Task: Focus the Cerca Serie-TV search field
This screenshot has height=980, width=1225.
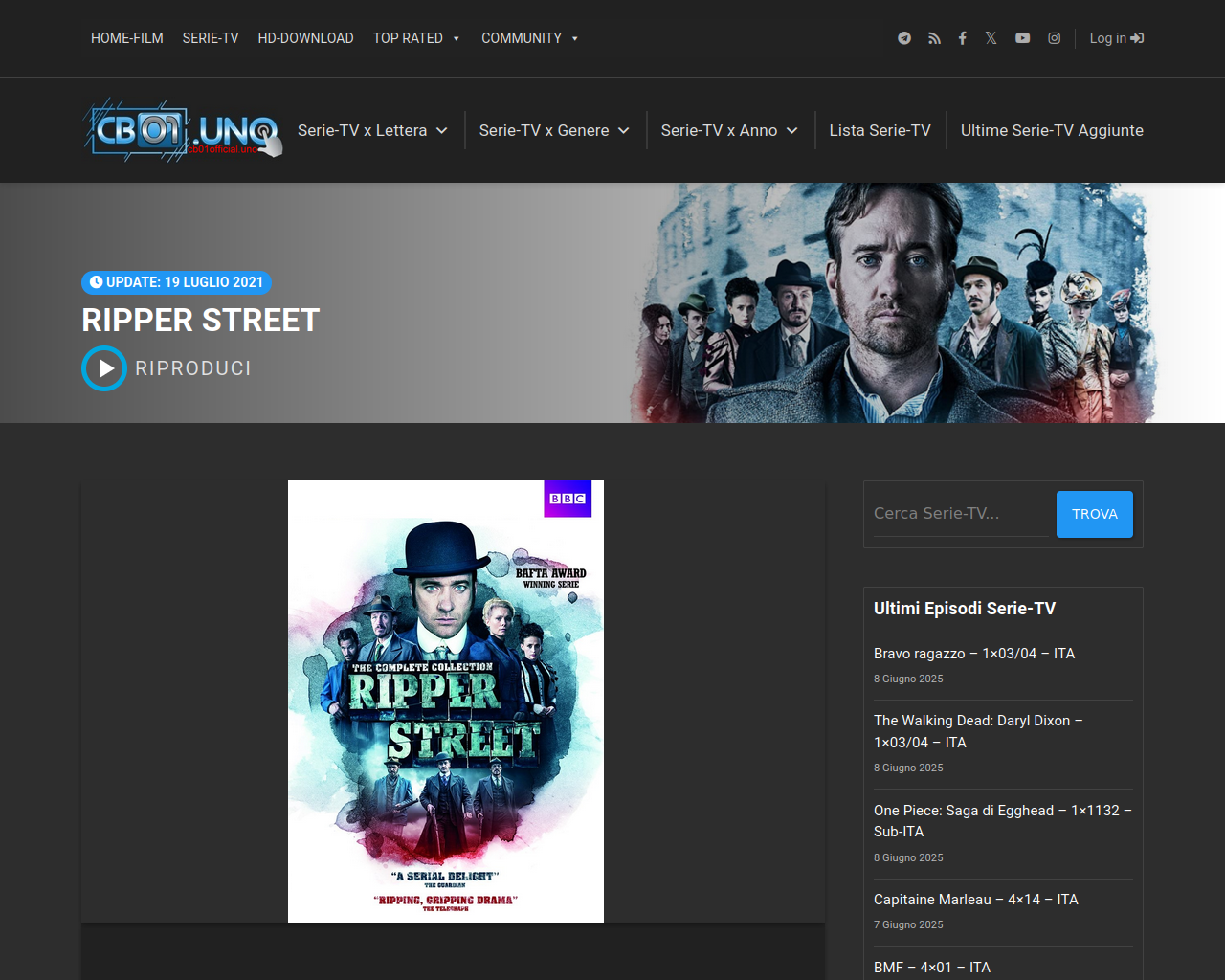Action: 960,514
